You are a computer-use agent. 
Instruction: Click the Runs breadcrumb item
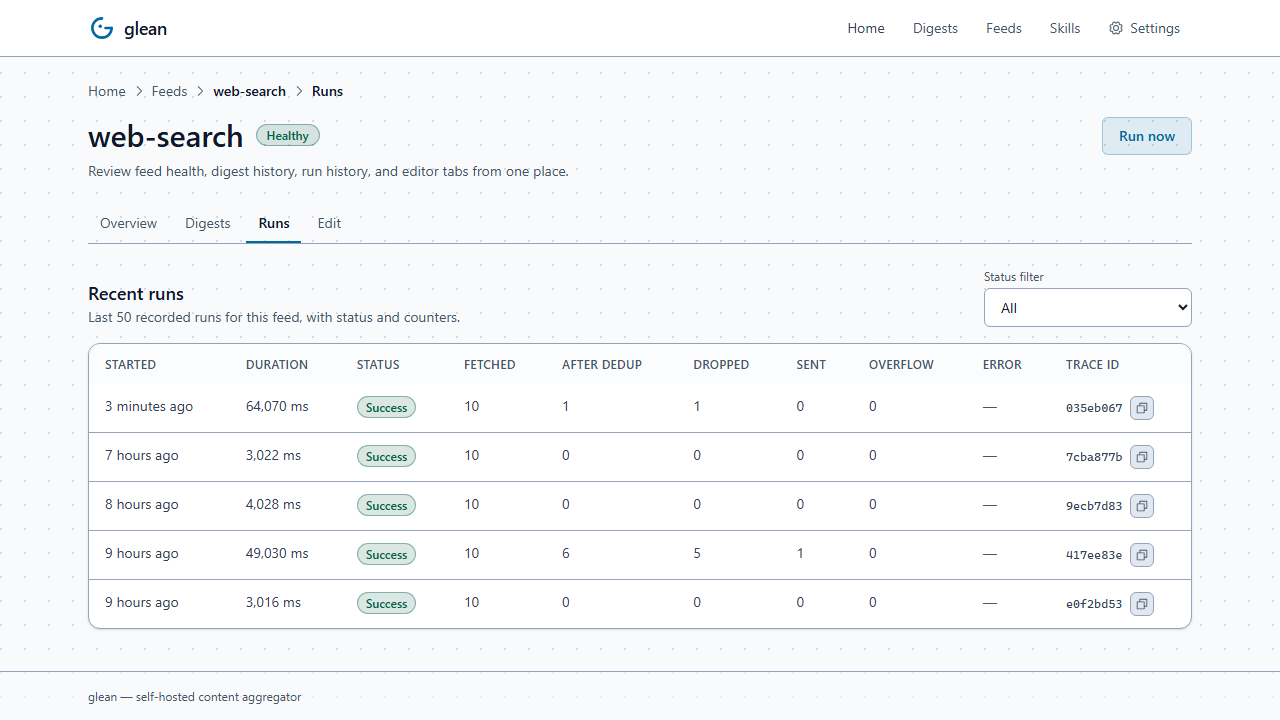coord(327,91)
